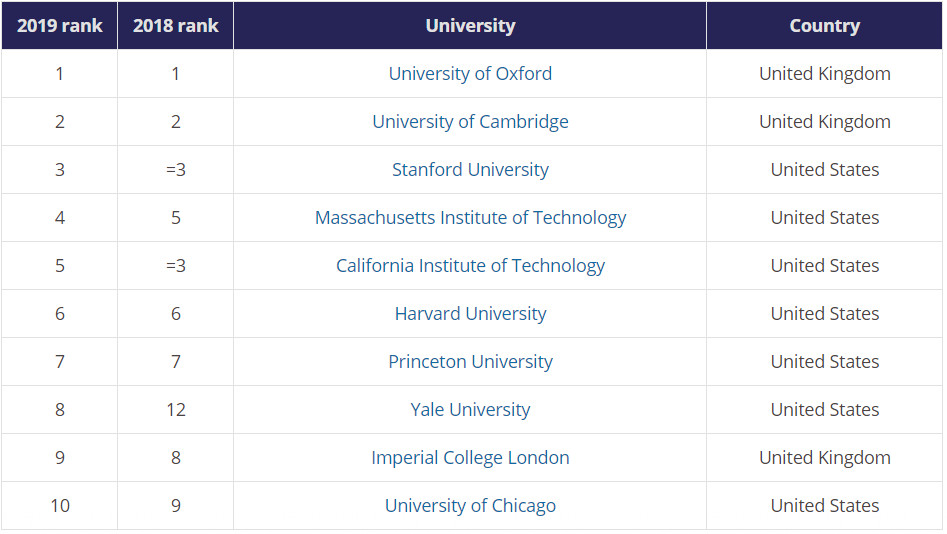This screenshot has height=534, width=947.
Task: Go to the Harvard University page
Action: (x=470, y=314)
